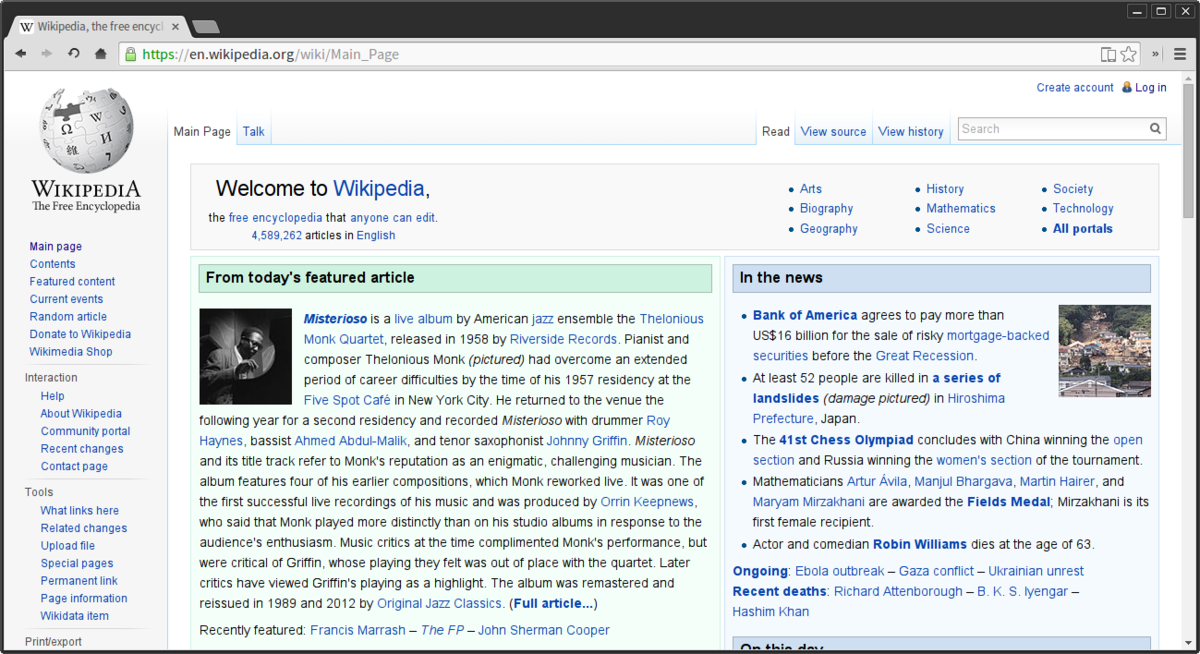Image resolution: width=1200 pixels, height=654 pixels.
Task: Open the Print/export section expander
Action: click(x=52, y=641)
